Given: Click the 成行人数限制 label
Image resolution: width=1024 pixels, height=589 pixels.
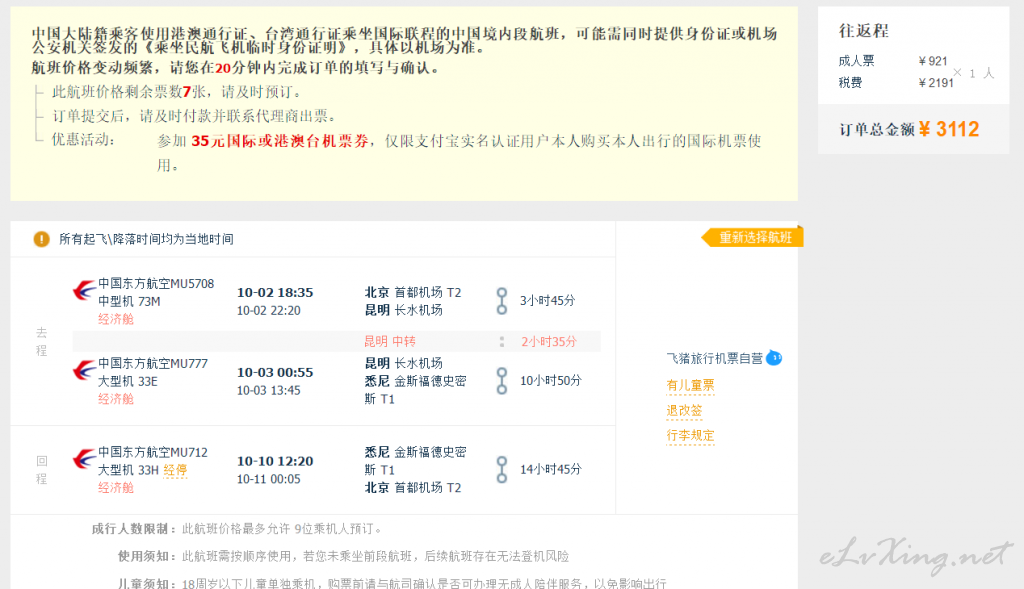Looking at the screenshot, I should [x=134, y=529].
